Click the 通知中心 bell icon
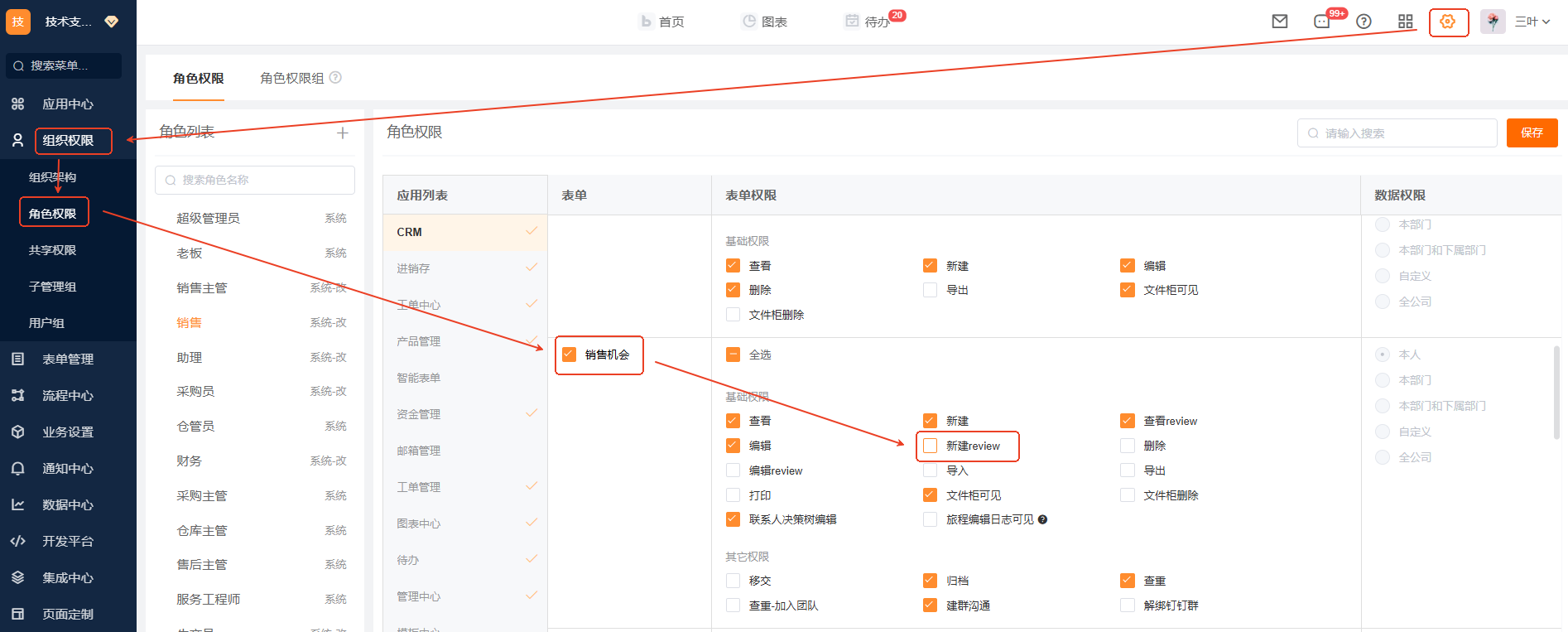The image size is (1568, 632). click(17, 468)
